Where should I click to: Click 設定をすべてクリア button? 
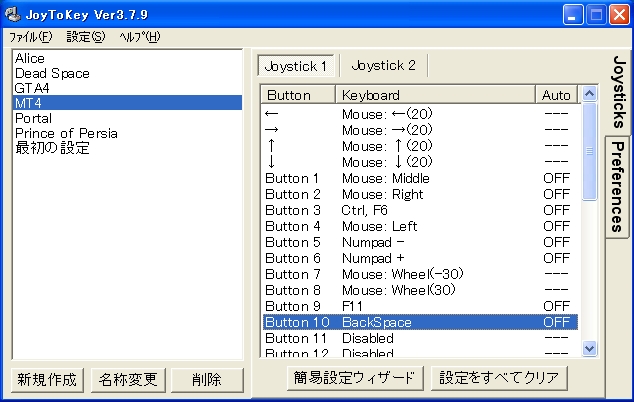pos(499,378)
